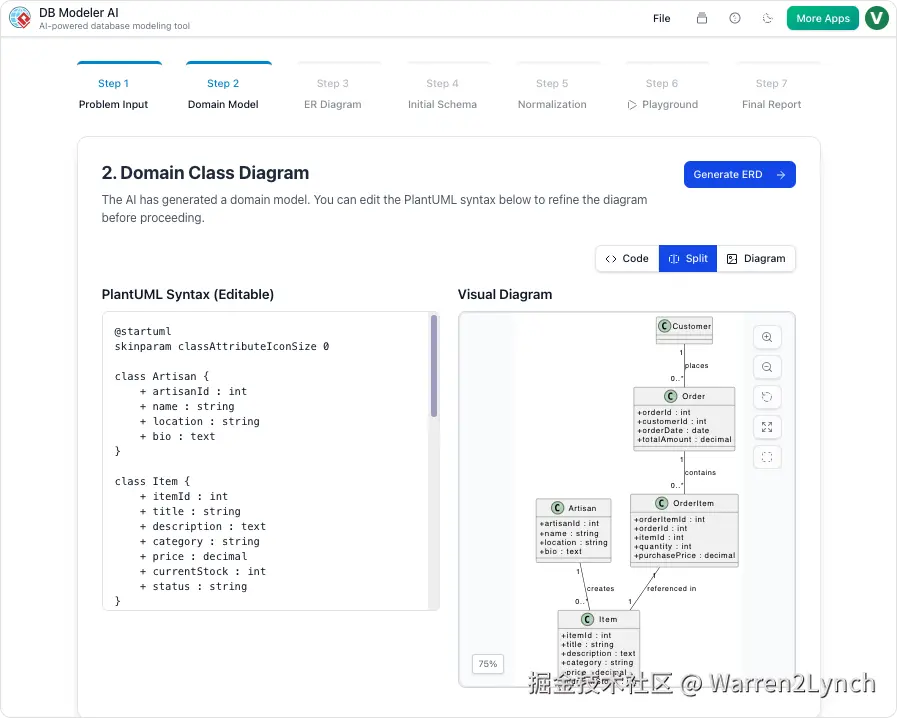Click the OrderItem class C icon
Screen dimensions: 897x718
click(662, 503)
